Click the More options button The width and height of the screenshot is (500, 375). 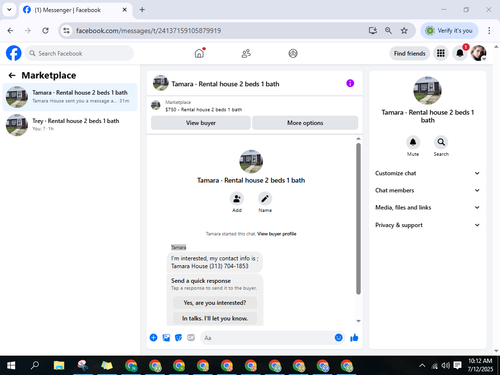tap(305, 123)
